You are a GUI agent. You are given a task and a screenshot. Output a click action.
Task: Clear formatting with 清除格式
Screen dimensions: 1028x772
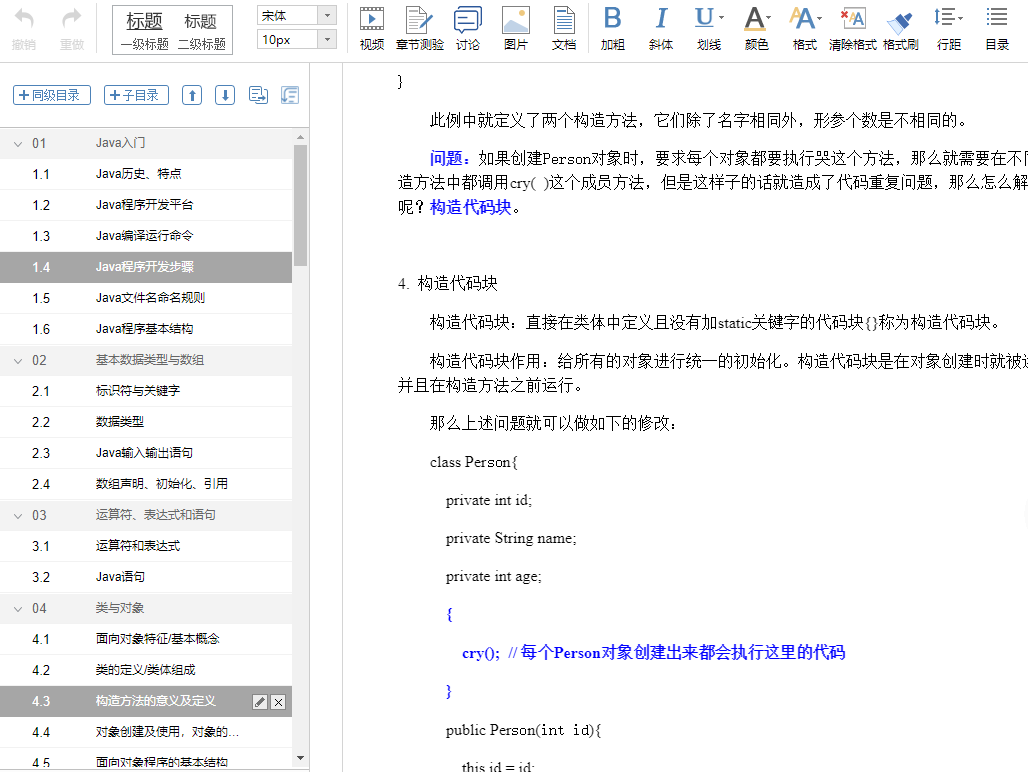pos(852,29)
